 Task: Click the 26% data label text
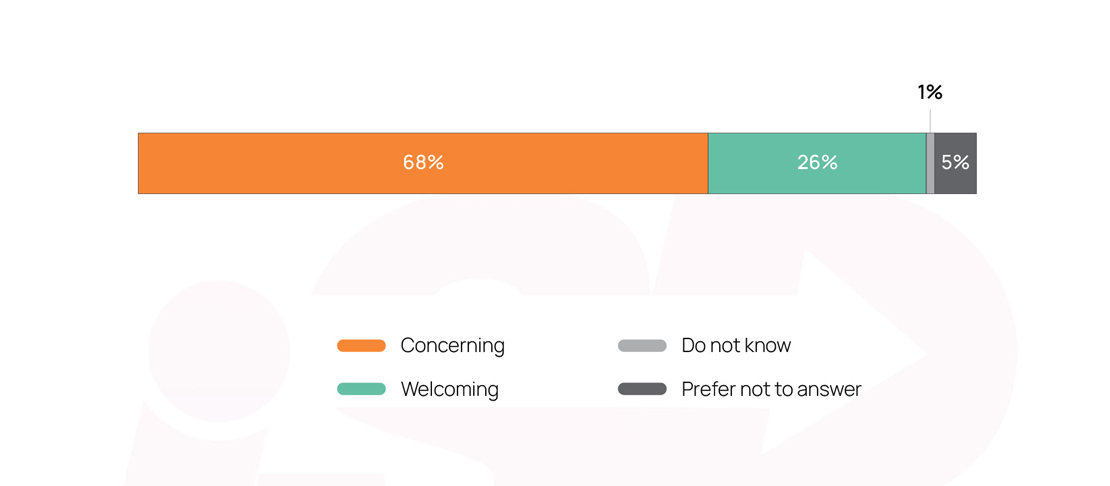(x=817, y=163)
